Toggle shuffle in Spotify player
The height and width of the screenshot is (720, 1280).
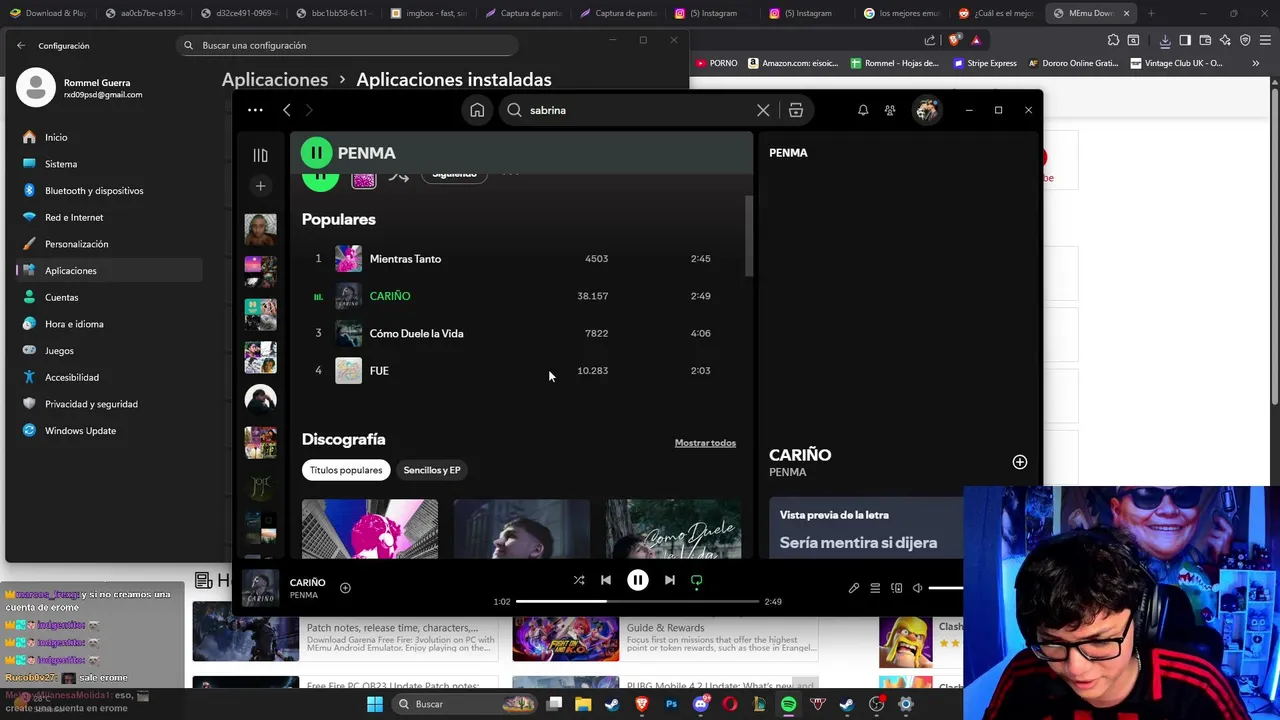(x=579, y=580)
